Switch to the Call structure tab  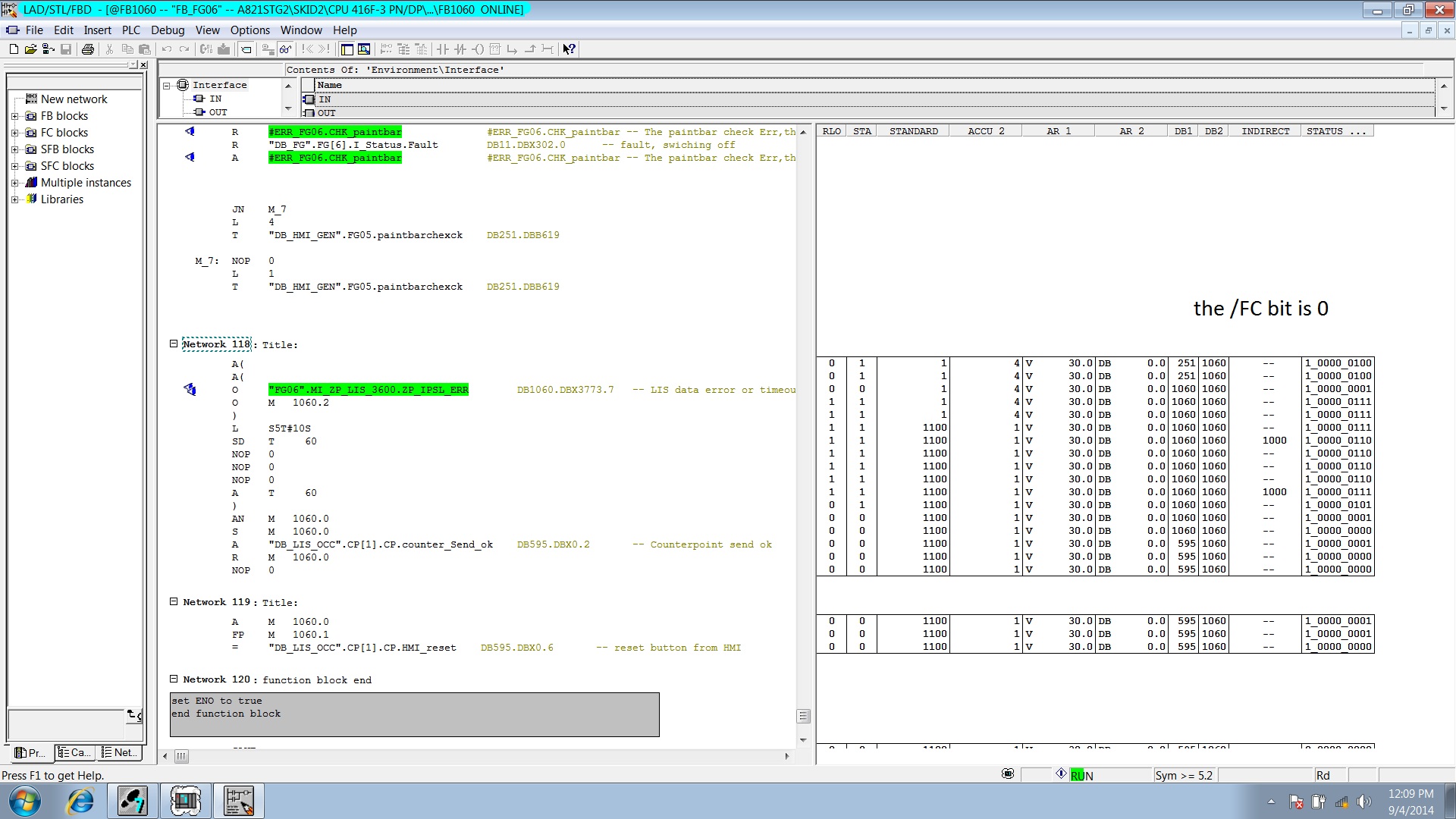point(74,752)
